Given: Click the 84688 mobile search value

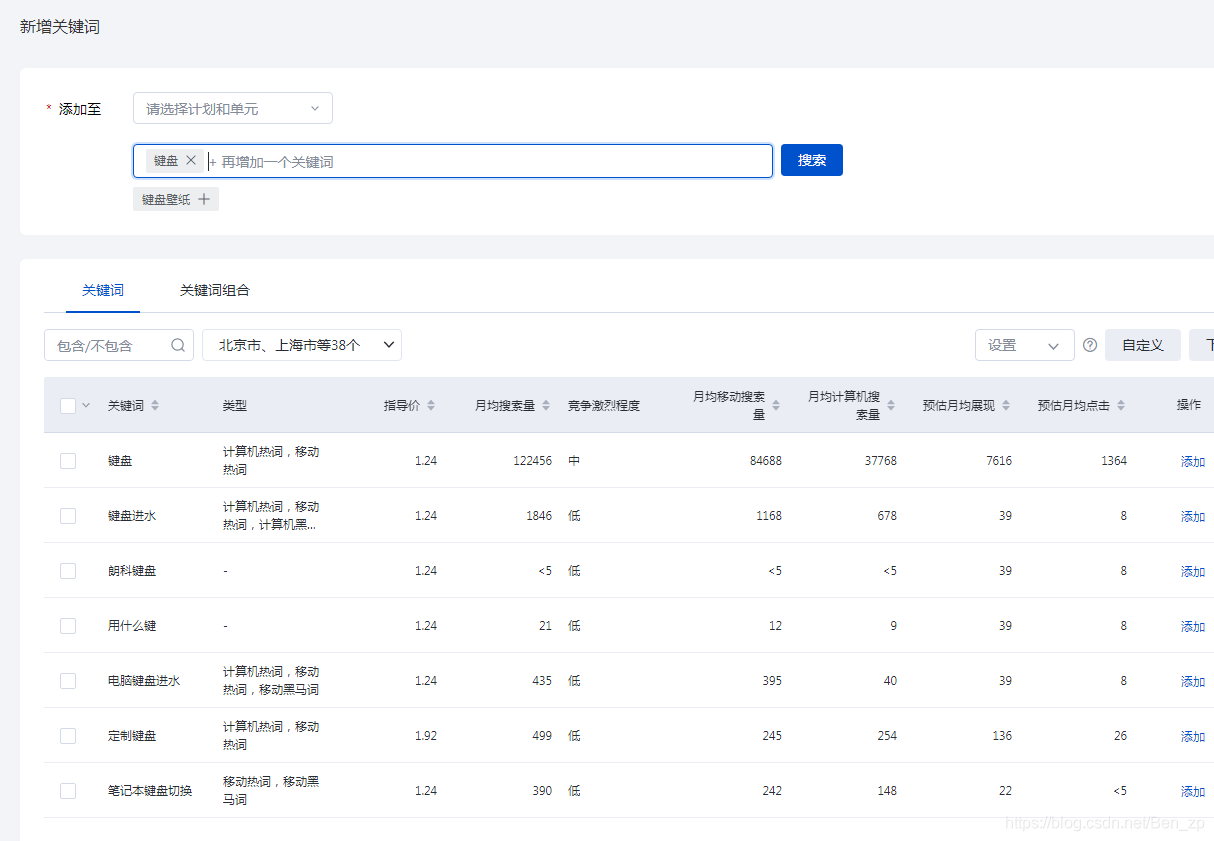Looking at the screenshot, I should pyautogui.click(x=765, y=461).
